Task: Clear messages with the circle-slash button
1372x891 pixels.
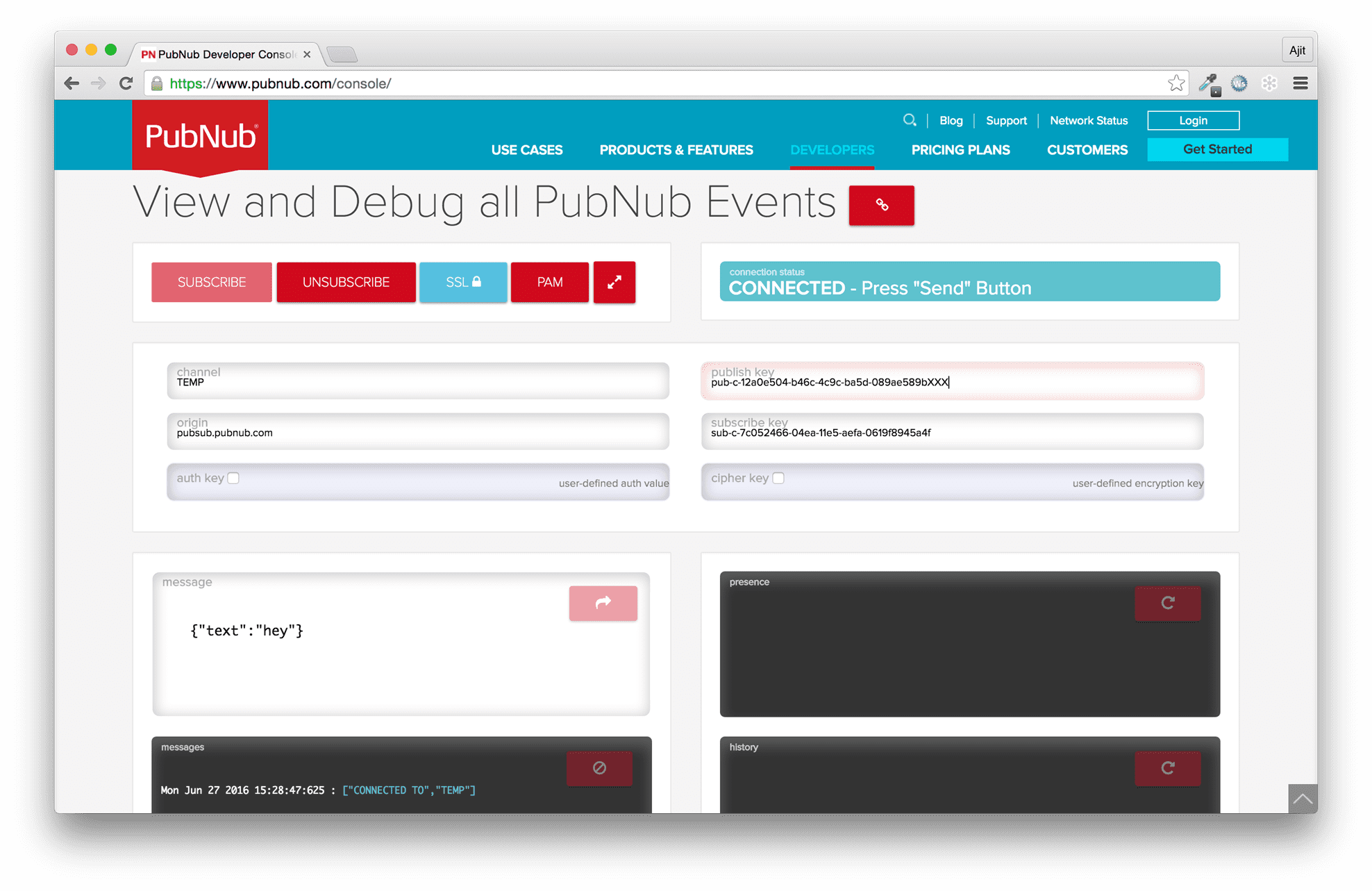Action: pyautogui.click(x=599, y=768)
